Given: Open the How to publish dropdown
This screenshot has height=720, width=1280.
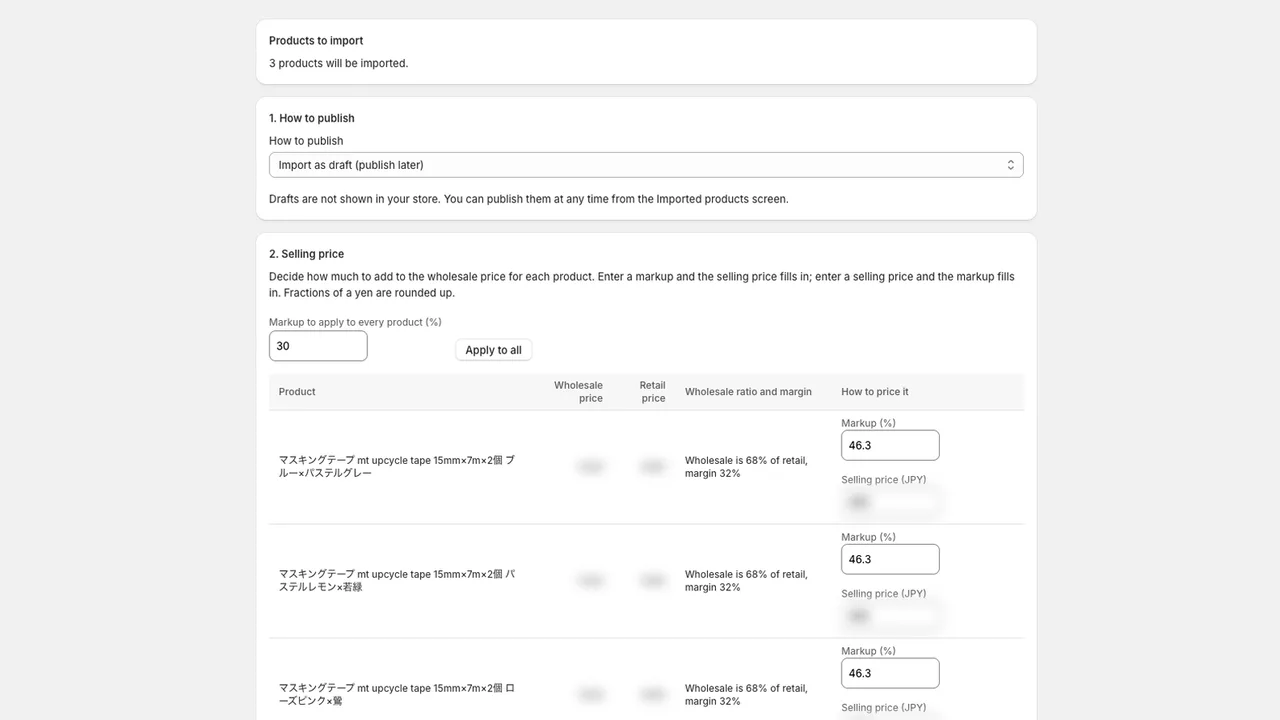Looking at the screenshot, I should [x=646, y=165].
